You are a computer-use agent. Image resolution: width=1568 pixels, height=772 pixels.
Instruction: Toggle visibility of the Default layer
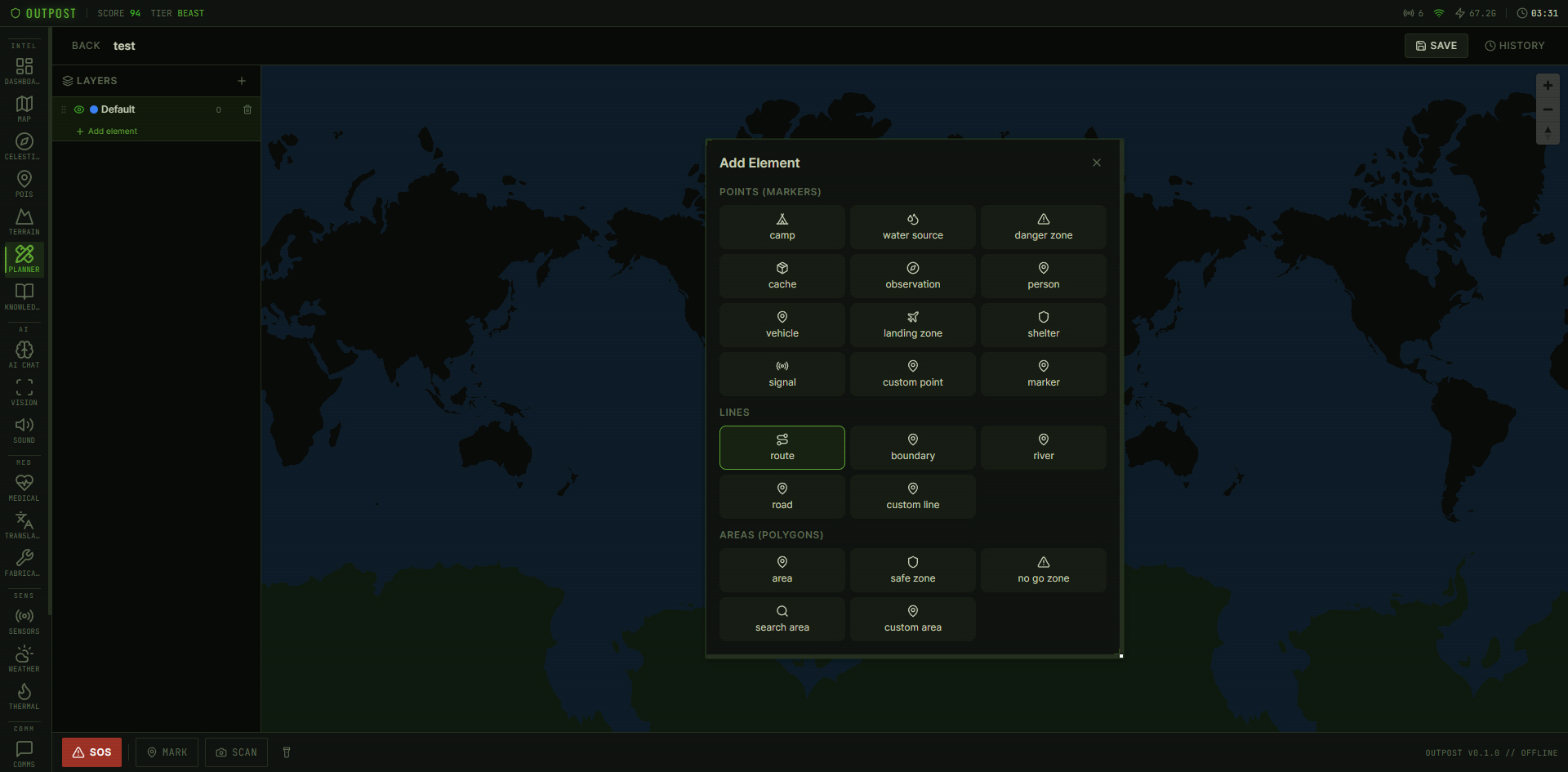click(x=79, y=109)
